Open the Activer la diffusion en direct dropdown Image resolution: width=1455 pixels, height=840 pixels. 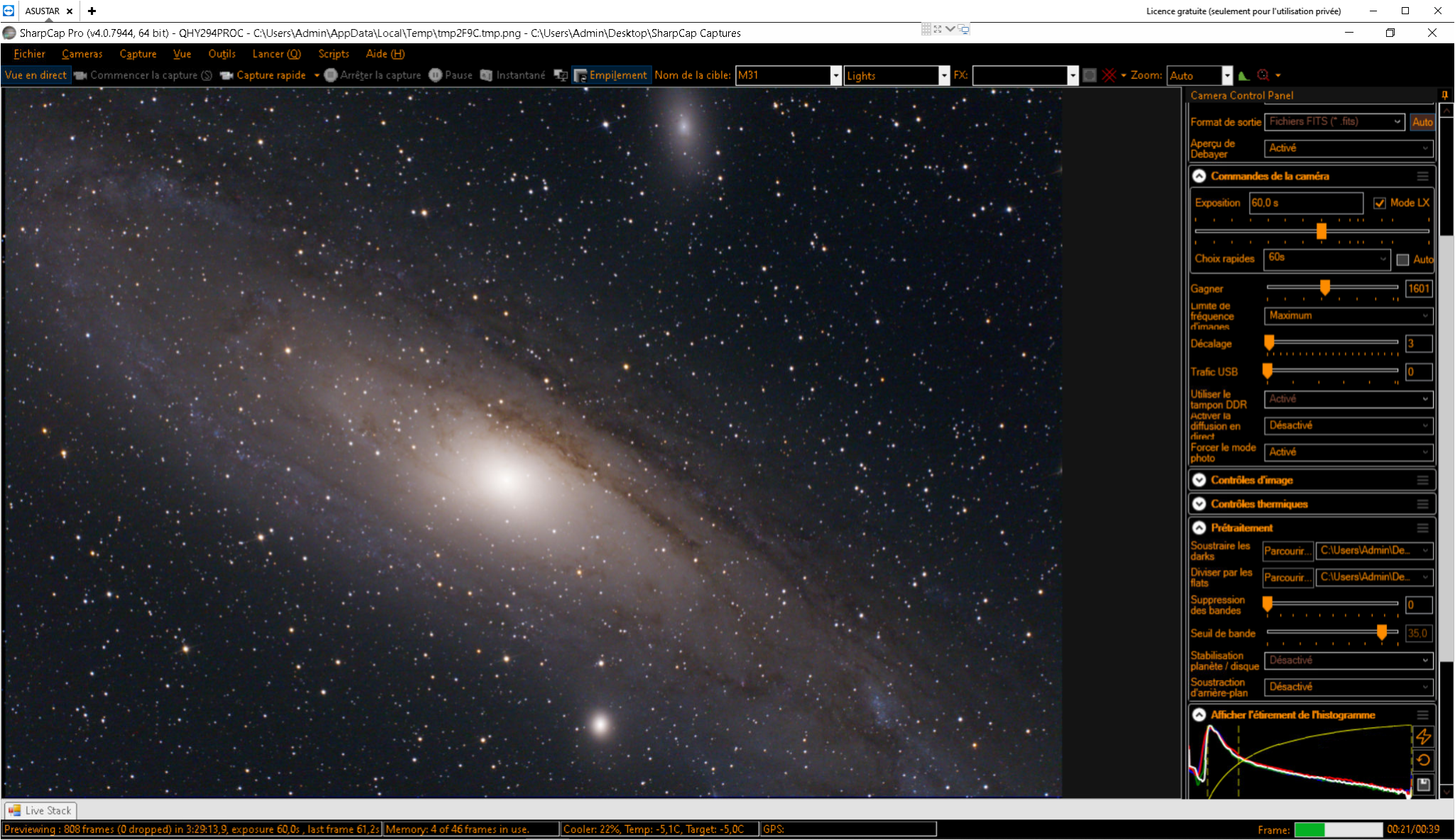tap(1348, 425)
